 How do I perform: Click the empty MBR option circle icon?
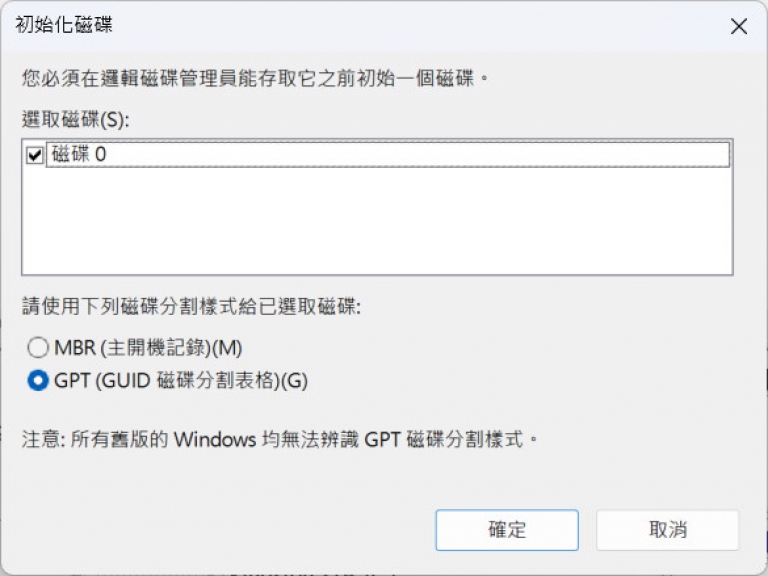(38, 348)
